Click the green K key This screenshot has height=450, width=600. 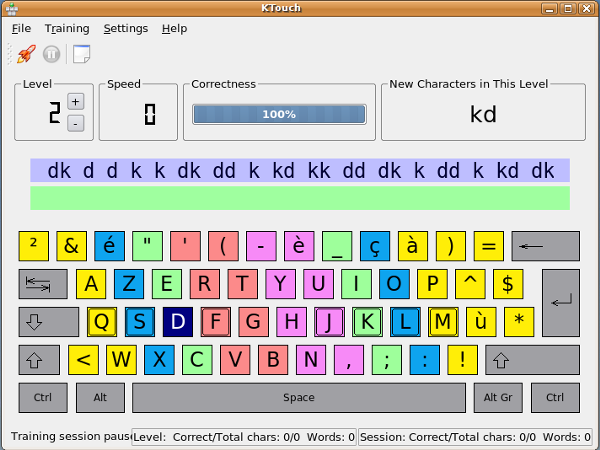(367, 322)
